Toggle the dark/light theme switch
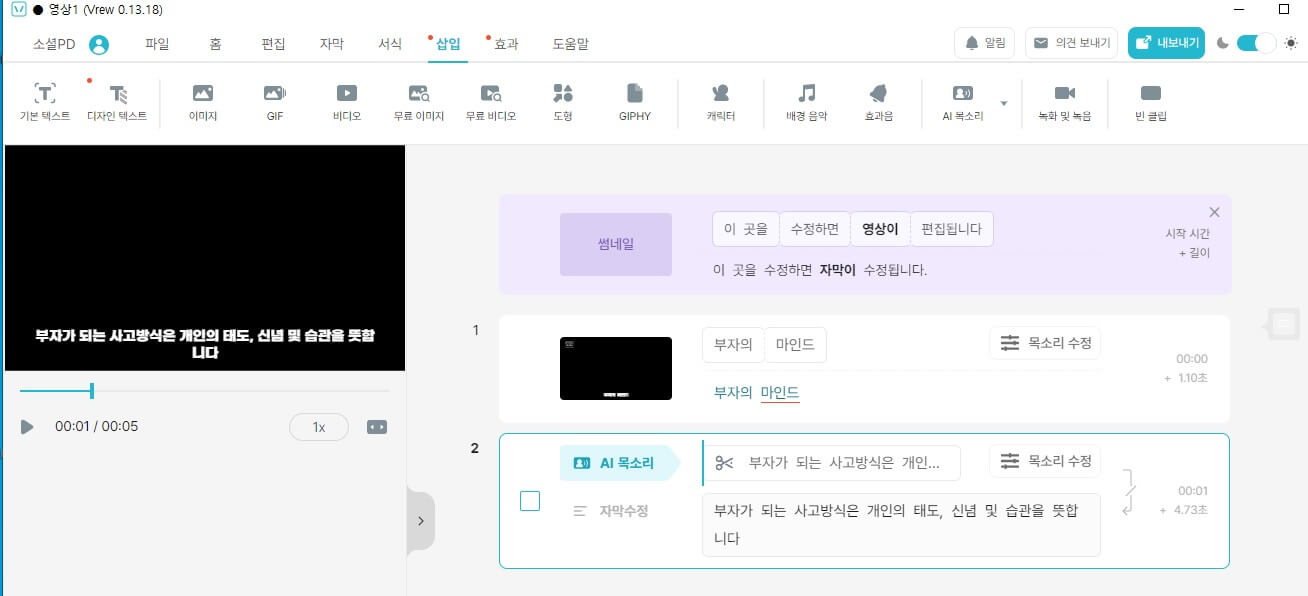 pos(1257,43)
